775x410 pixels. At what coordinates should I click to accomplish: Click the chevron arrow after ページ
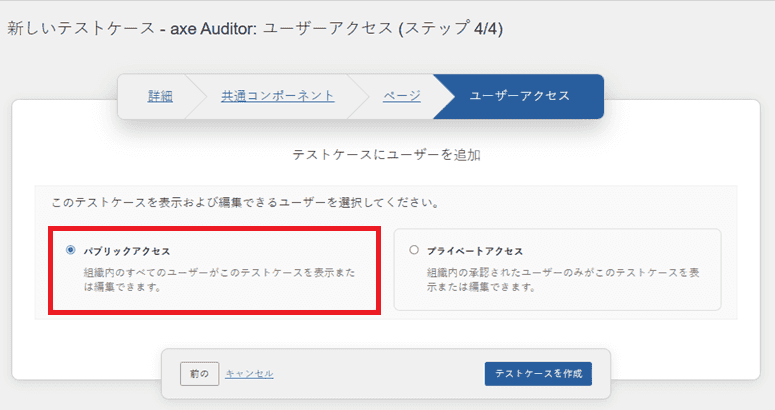click(438, 96)
